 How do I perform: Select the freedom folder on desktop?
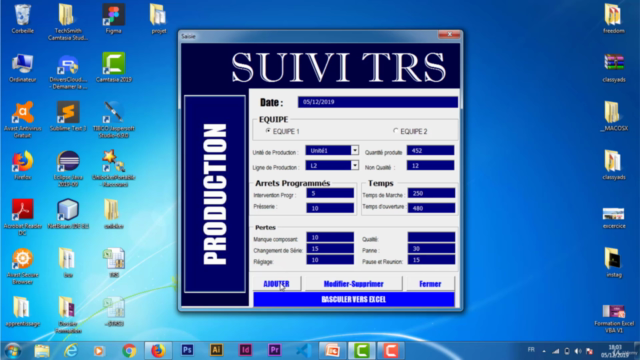613,19
